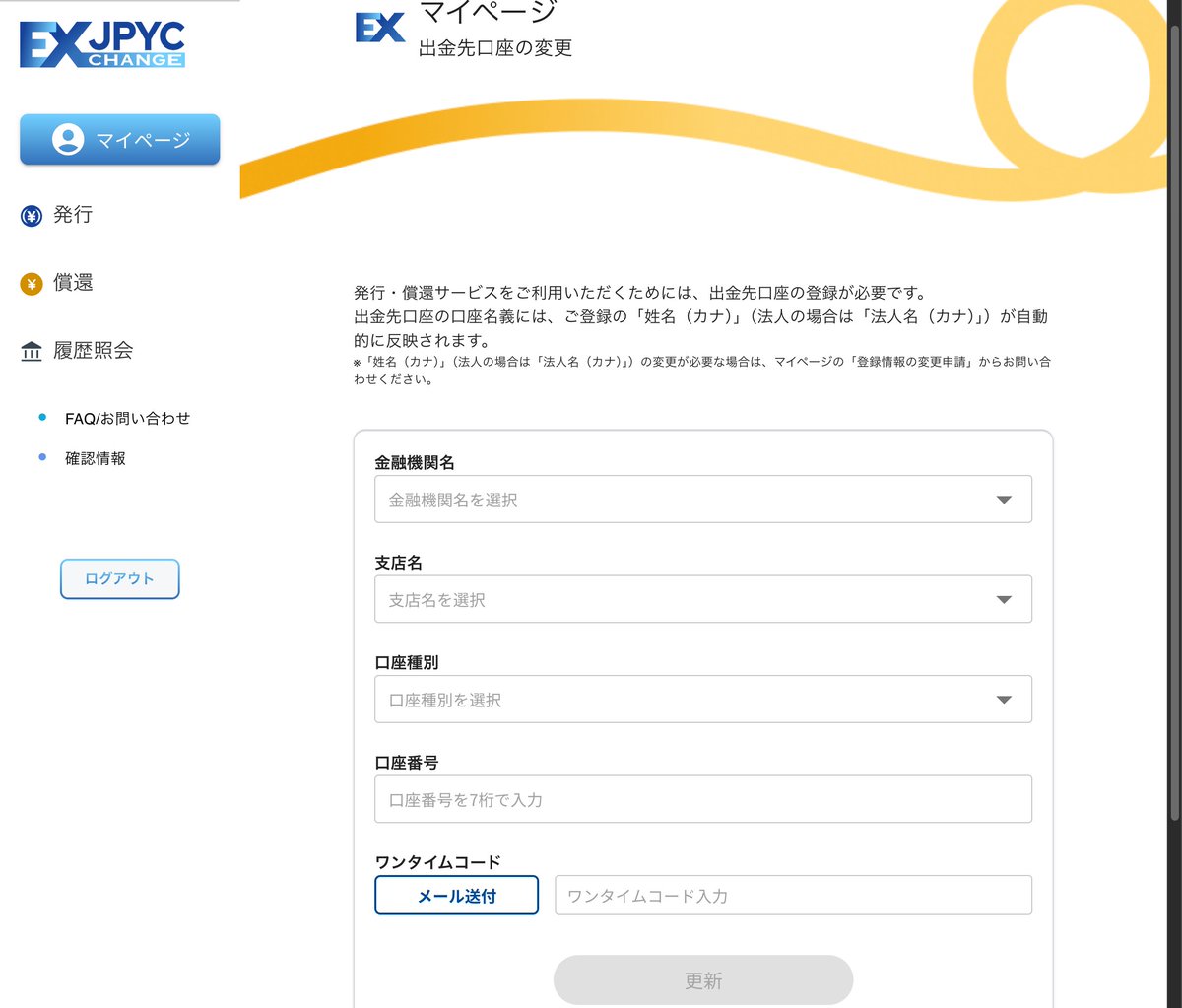The width and height of the screenshot is (1182, 1008).
Task: Open the 償還 menu item
Action: [x=73, y=283]
